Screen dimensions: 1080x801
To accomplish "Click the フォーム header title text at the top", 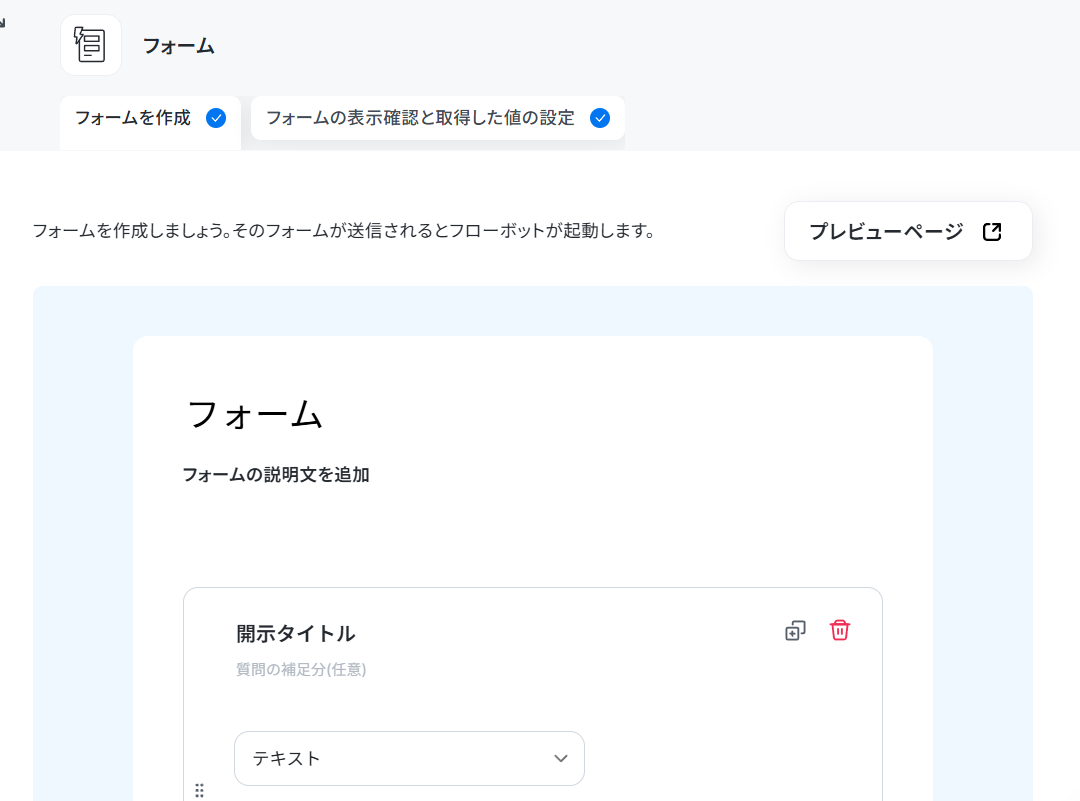I will tap(178, 46).
